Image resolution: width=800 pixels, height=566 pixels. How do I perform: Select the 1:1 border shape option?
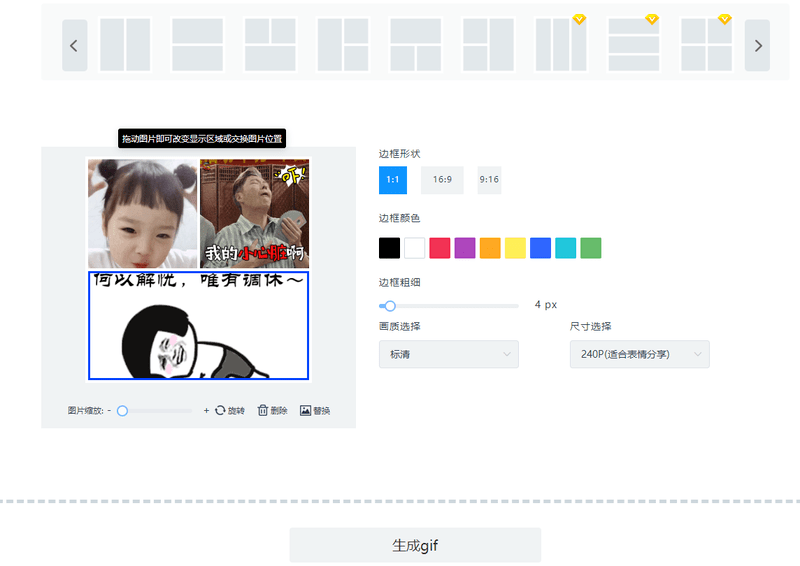coord(393,180)
